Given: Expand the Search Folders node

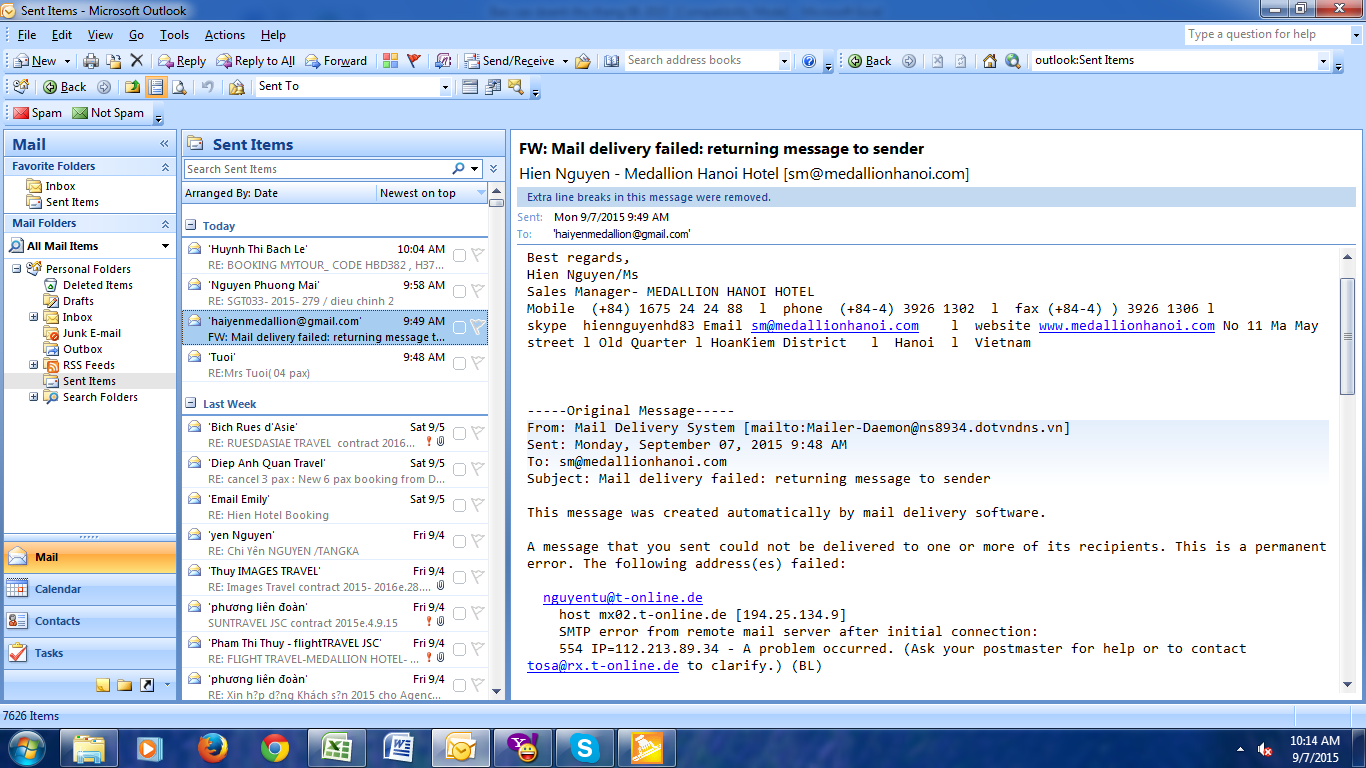Looking at the screenshot, I should 34,397.
